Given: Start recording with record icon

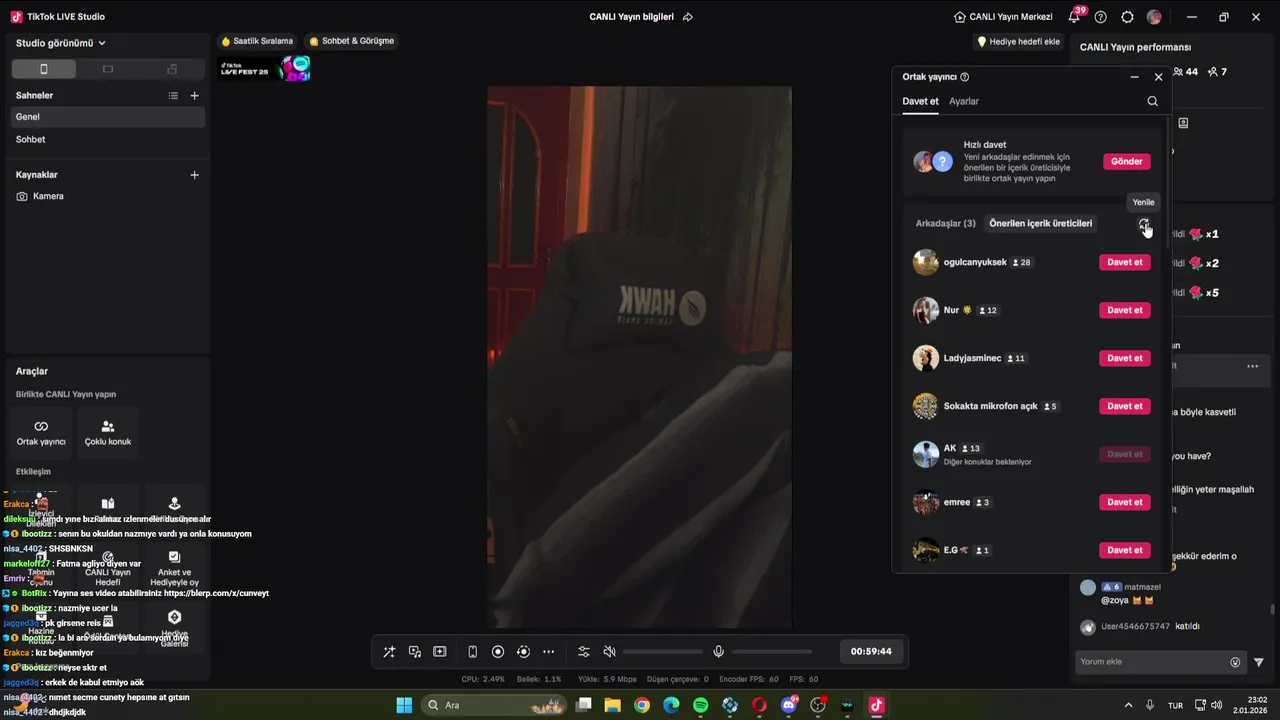Looking at the screenshot, I should click(x=498, y=652).
